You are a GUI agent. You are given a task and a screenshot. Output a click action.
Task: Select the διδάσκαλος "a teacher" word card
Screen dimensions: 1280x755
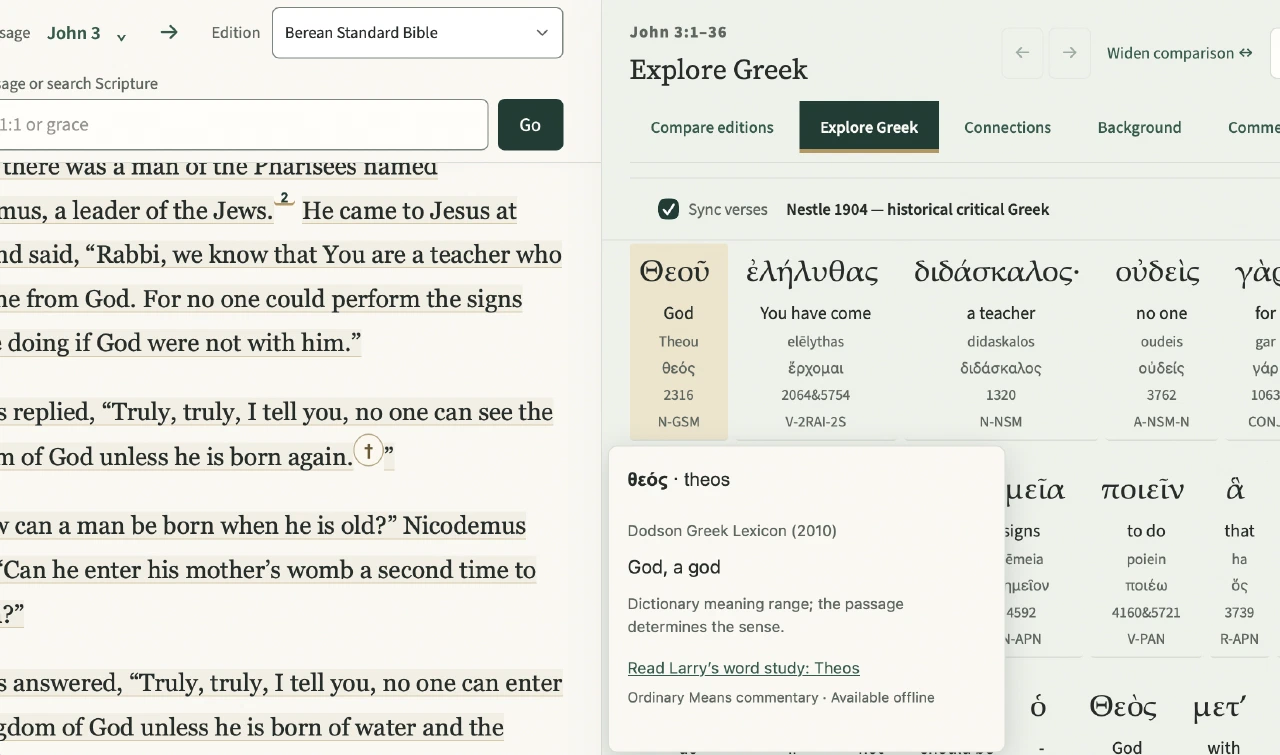point(1001,340)
